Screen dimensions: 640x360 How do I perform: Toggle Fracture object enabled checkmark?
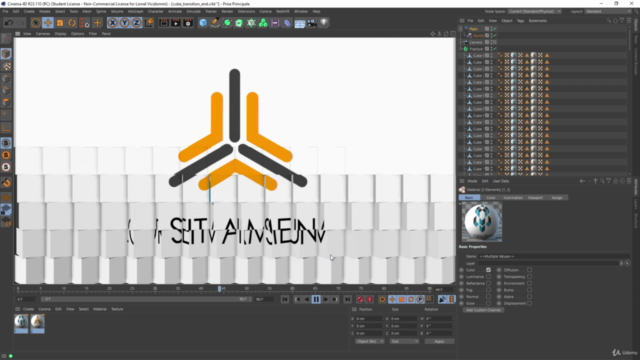click(x=495, y=49)
